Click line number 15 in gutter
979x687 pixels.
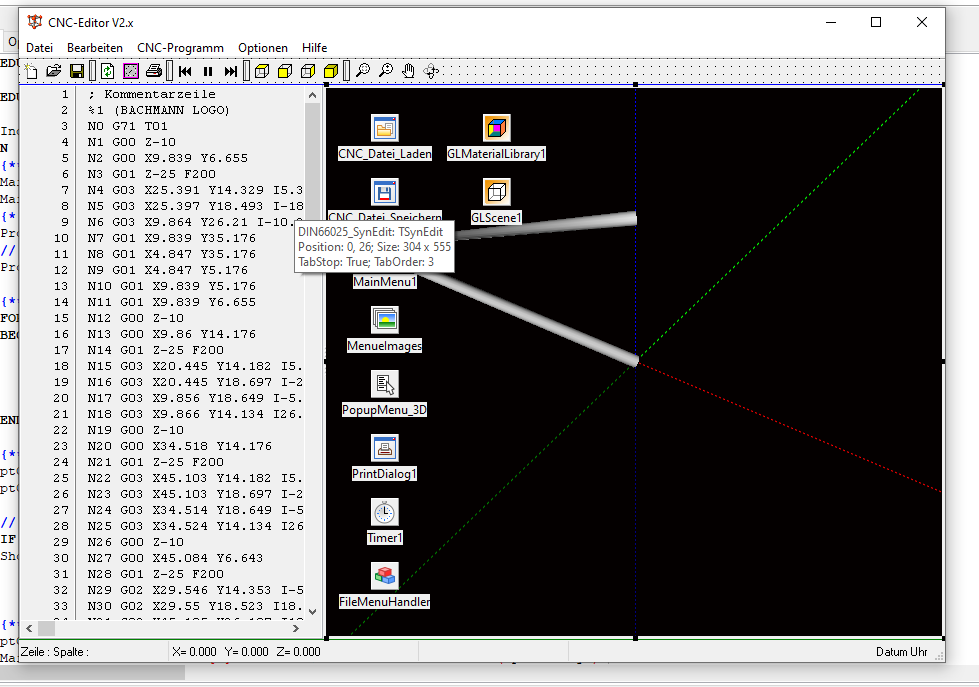pos(61,318)
